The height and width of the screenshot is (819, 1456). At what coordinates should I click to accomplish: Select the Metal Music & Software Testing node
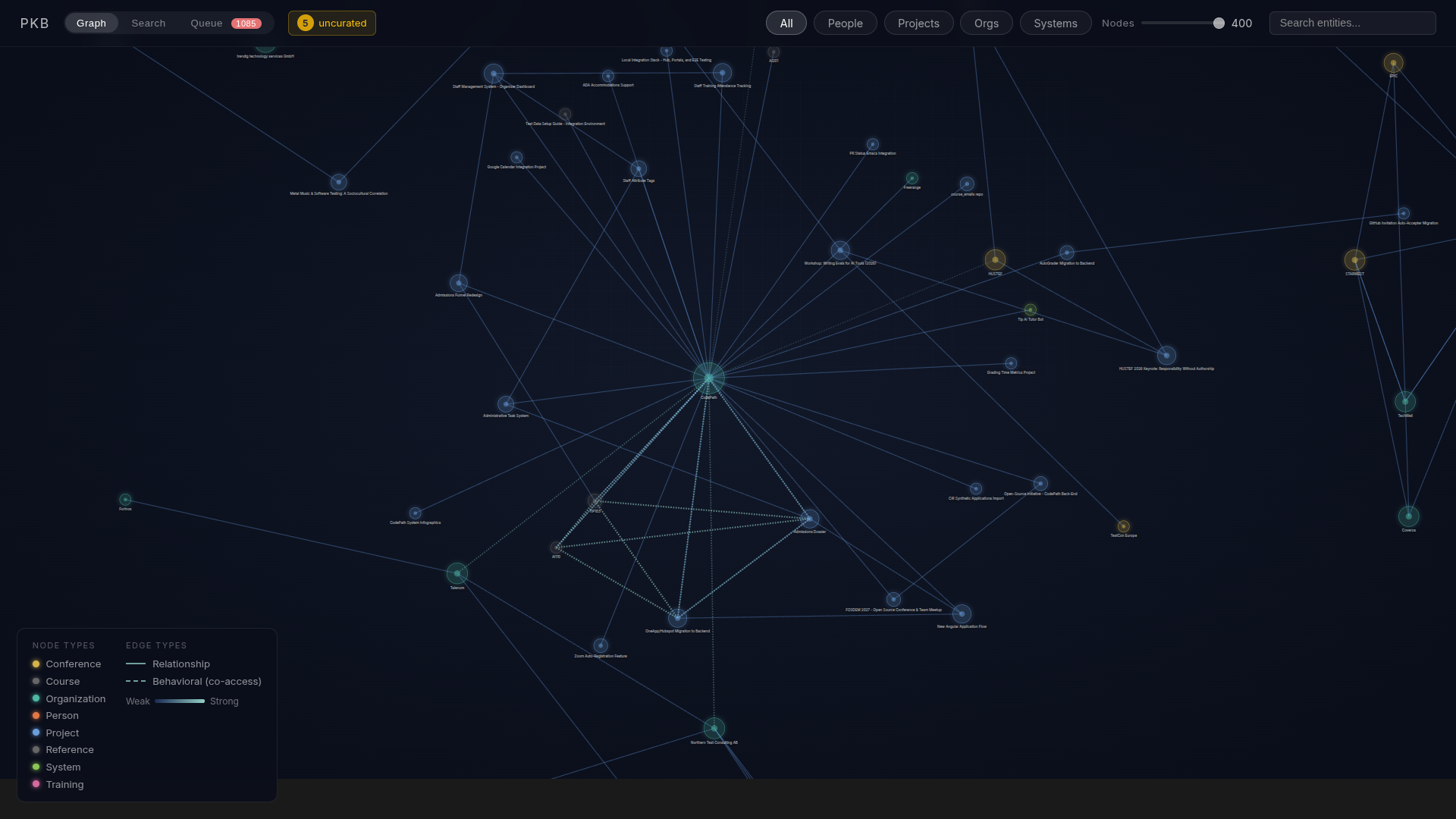[x=339, y=182]
